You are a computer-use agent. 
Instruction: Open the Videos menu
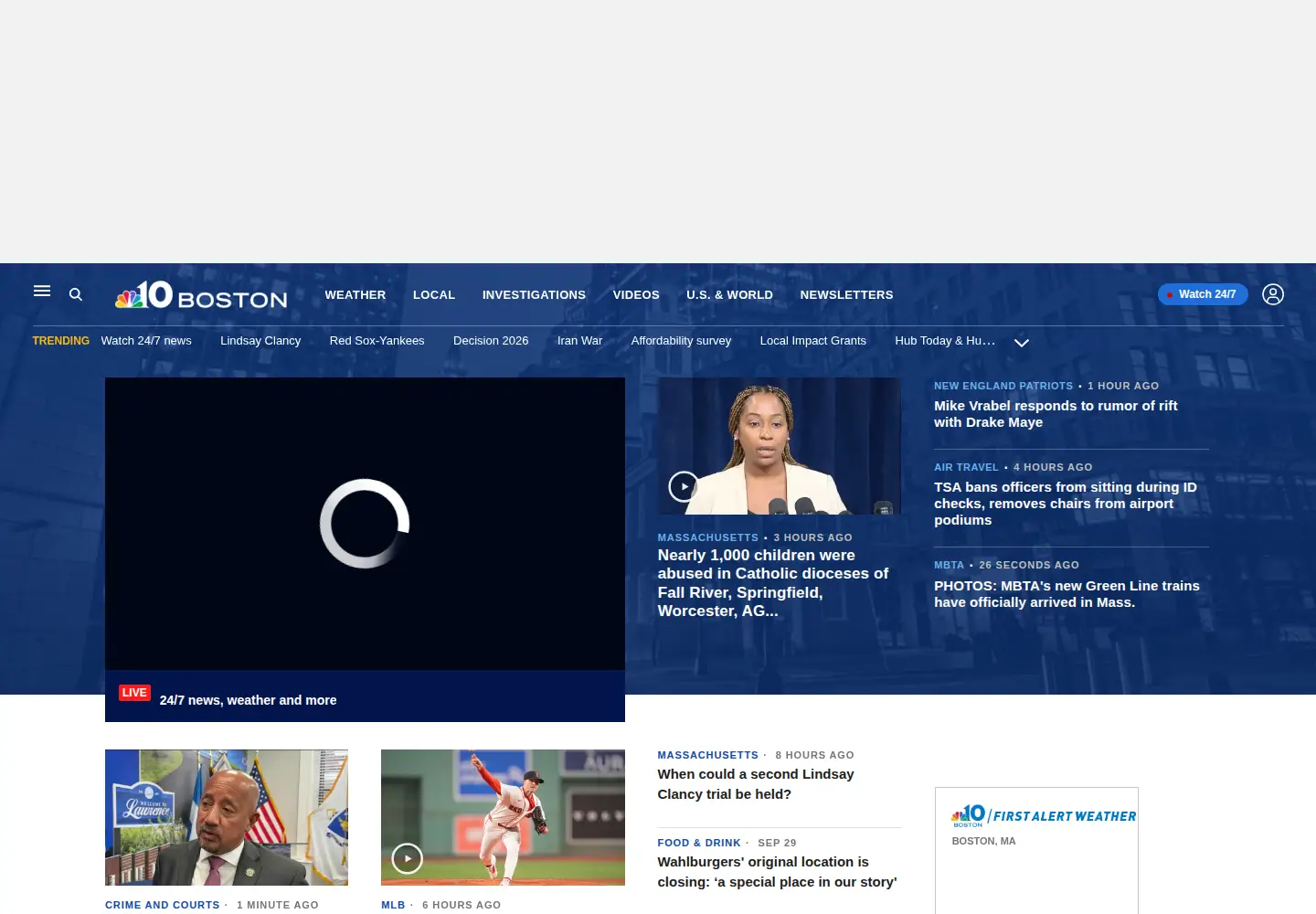[x=636, y=295]
